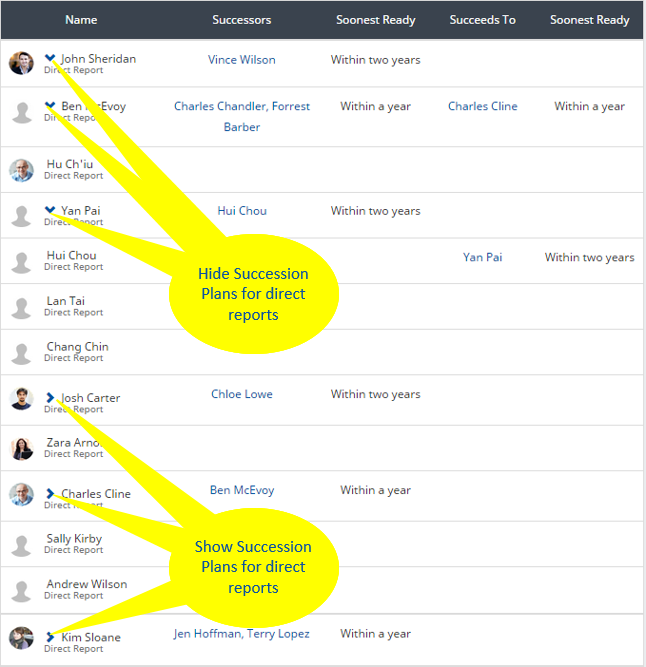Open Chloe Lowe successor link
646x667 pixels.
[242, 394]
